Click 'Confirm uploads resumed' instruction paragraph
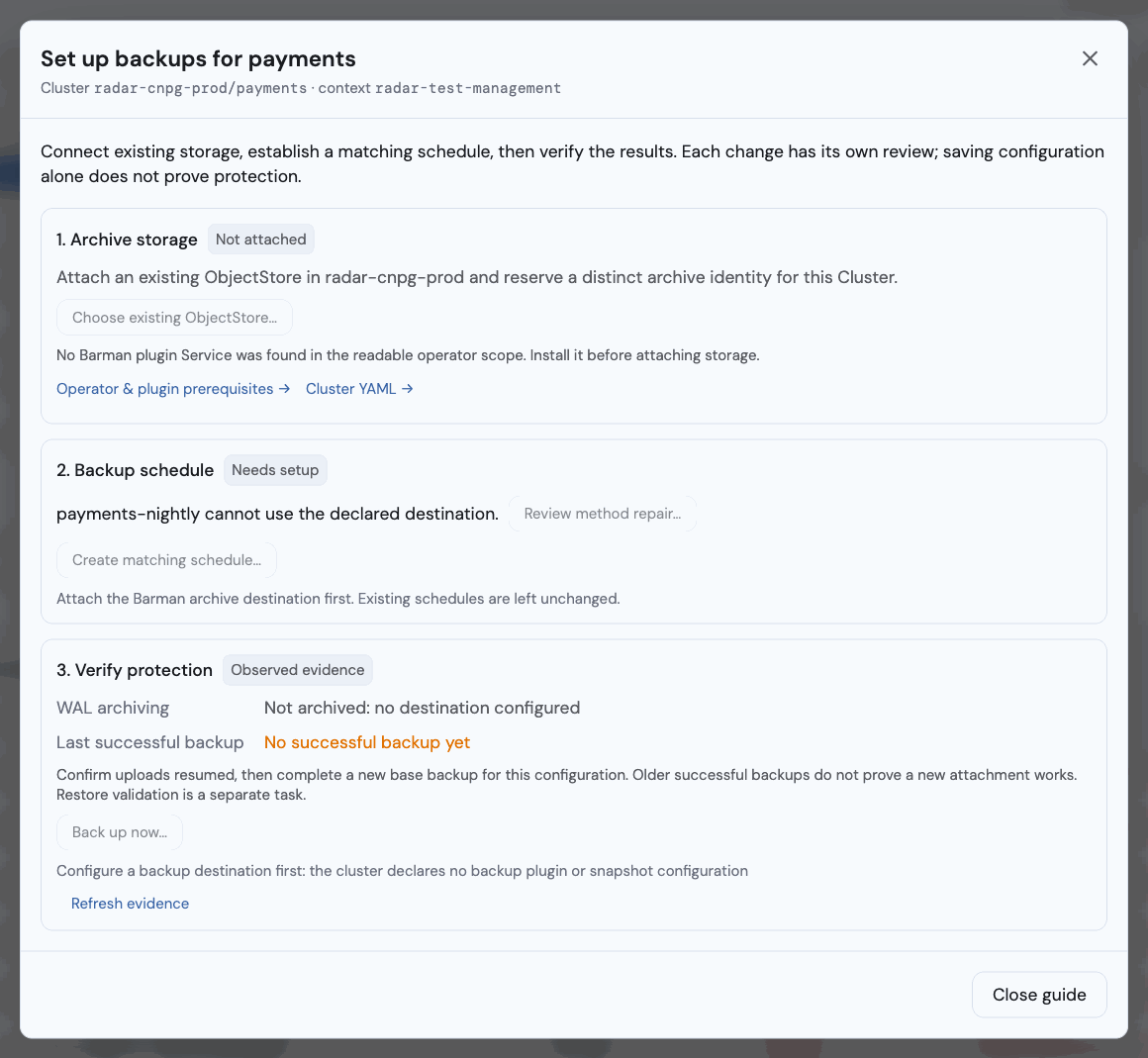This screenshot has height=1058, width=1148. 567,784
